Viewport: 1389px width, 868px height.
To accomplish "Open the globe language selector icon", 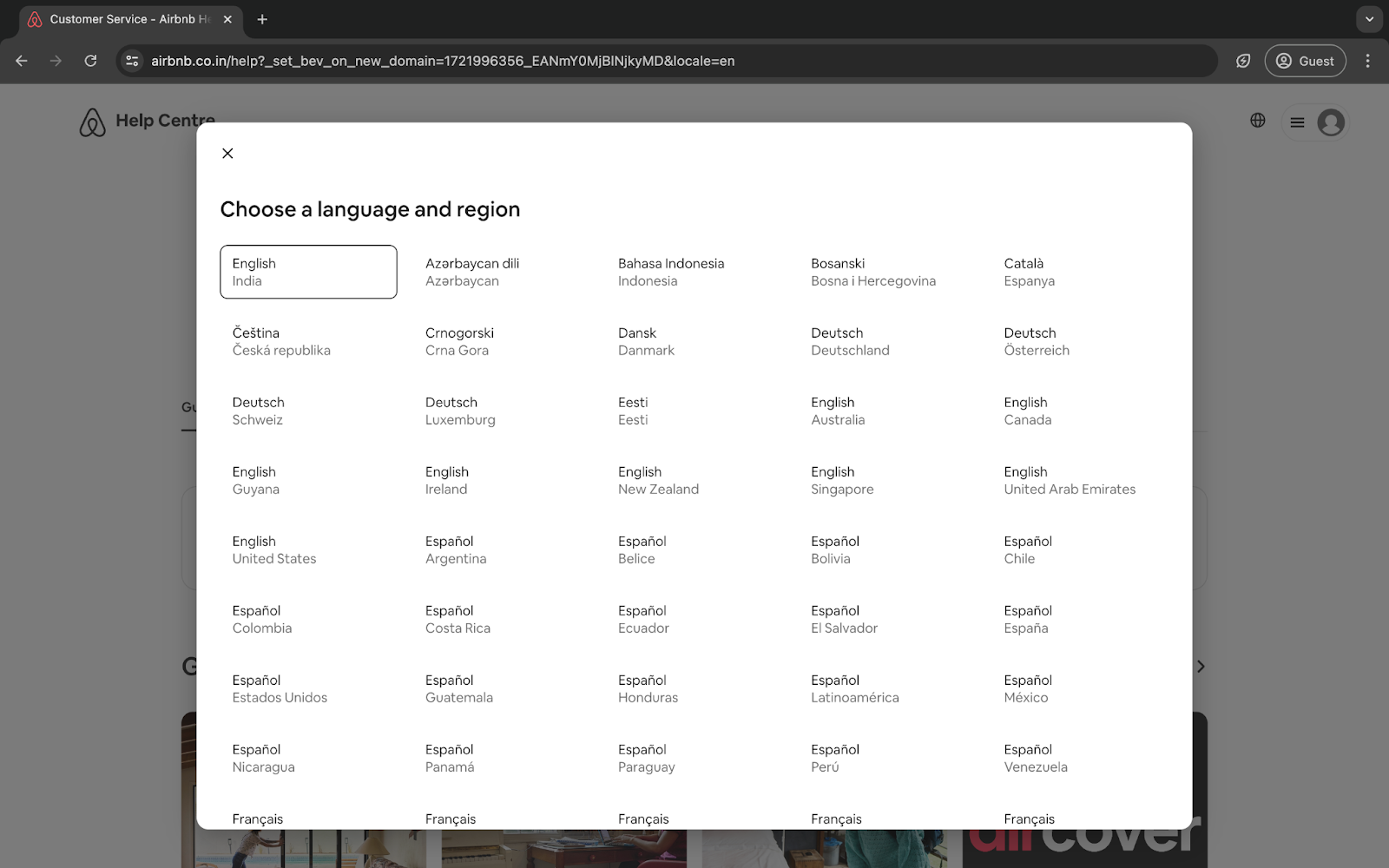I will [1257, 121].
